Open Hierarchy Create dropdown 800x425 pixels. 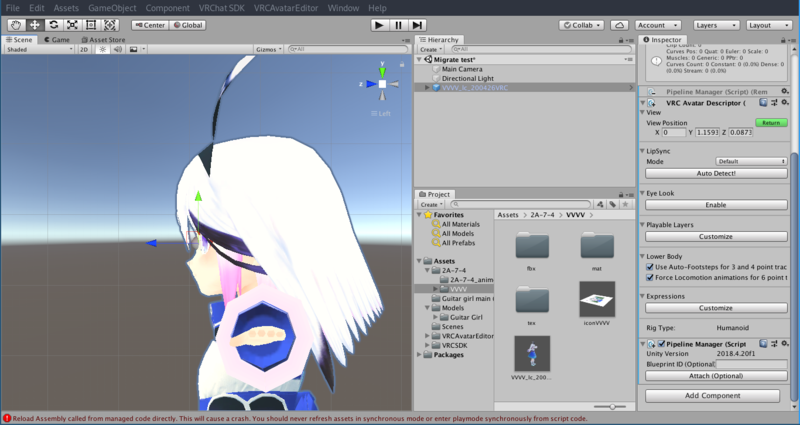pyautogui.click(x=431, y=49)
